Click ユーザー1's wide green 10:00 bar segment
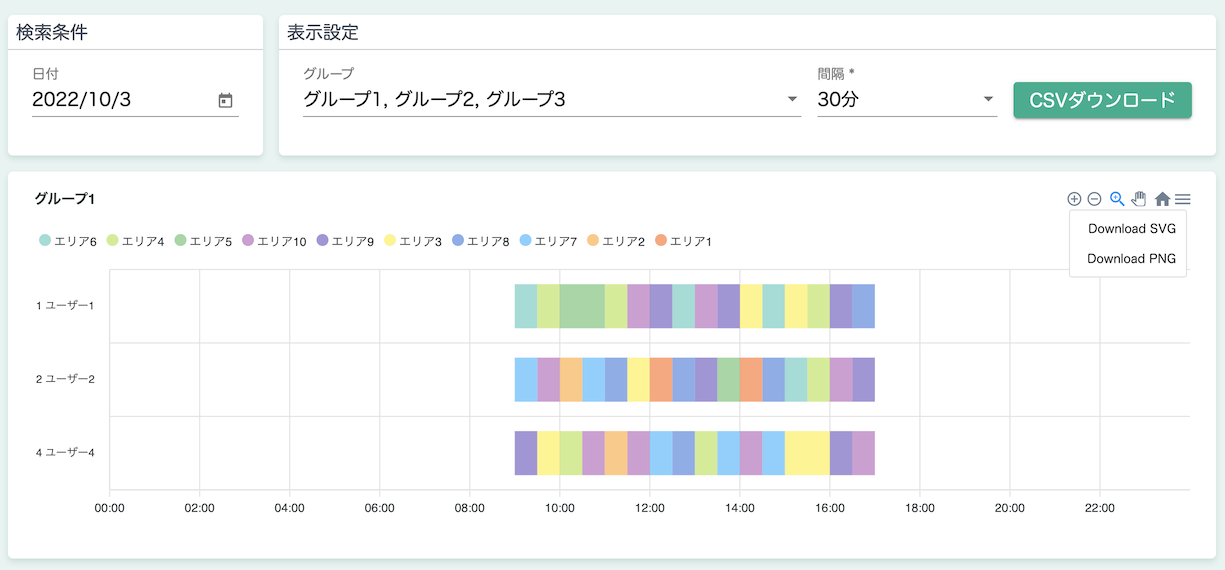The width and height of the screenshot is (1225, 570). click(582, 306)
